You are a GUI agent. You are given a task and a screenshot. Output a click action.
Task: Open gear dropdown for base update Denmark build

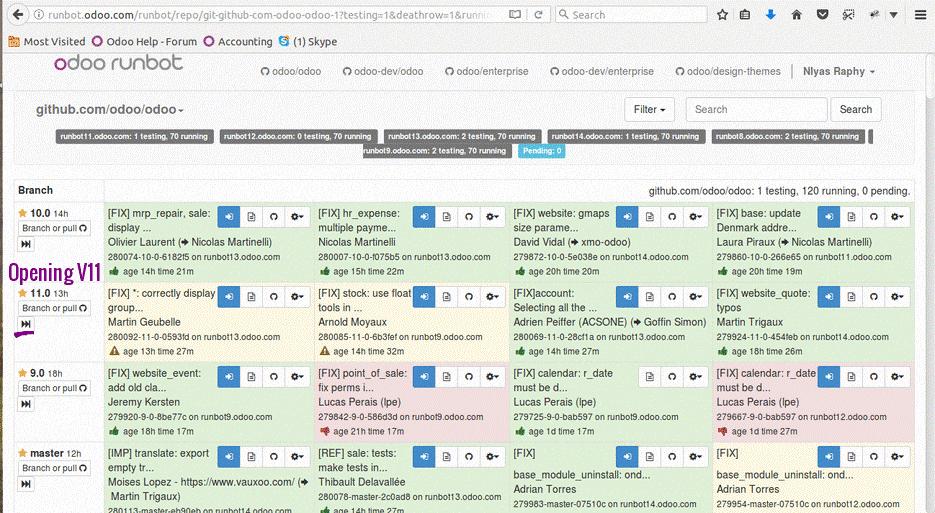click(x=897, y=217)
